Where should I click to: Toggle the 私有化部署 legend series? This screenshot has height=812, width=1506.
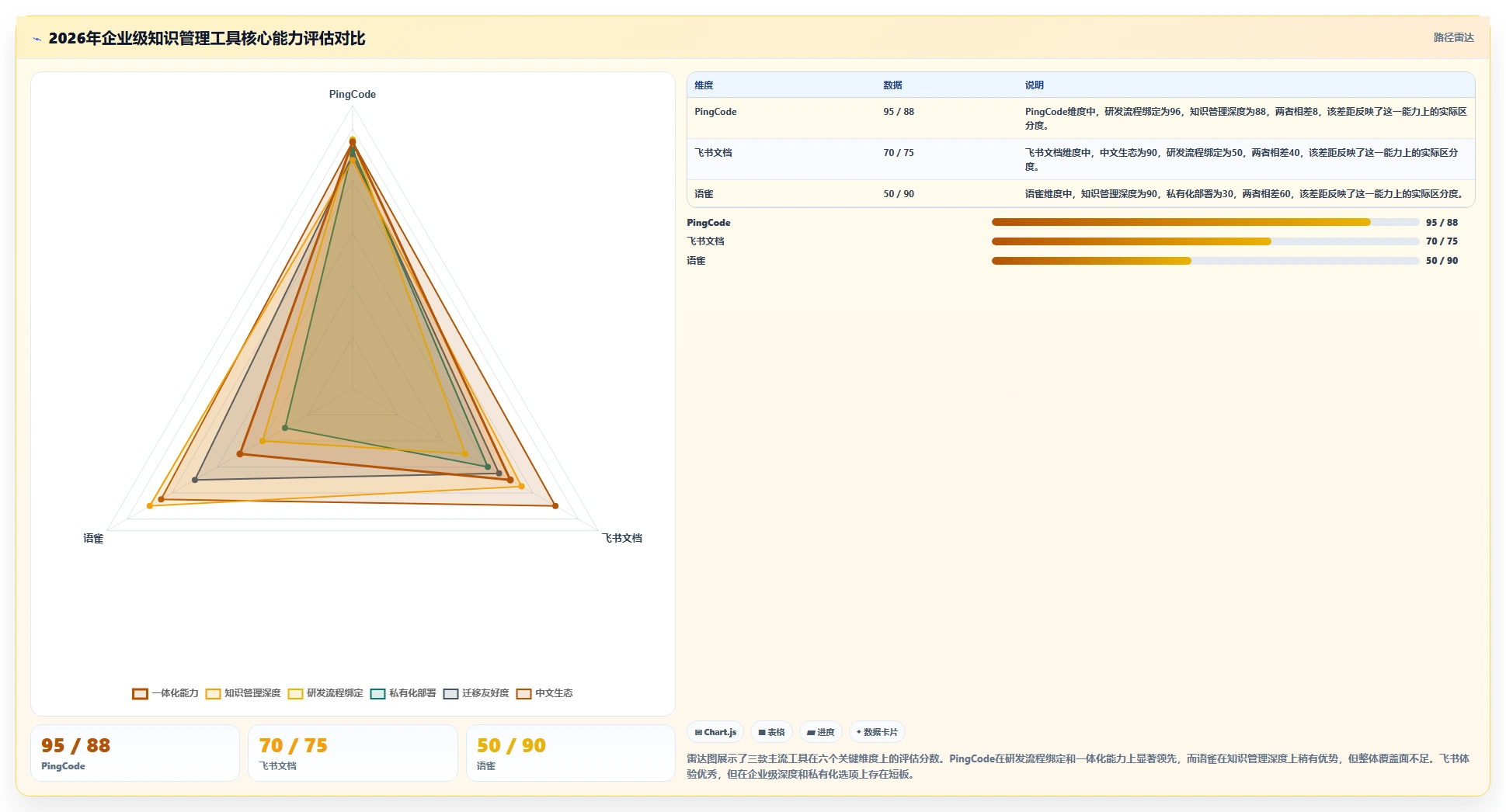pyautogui.click(x=403, y=693)
